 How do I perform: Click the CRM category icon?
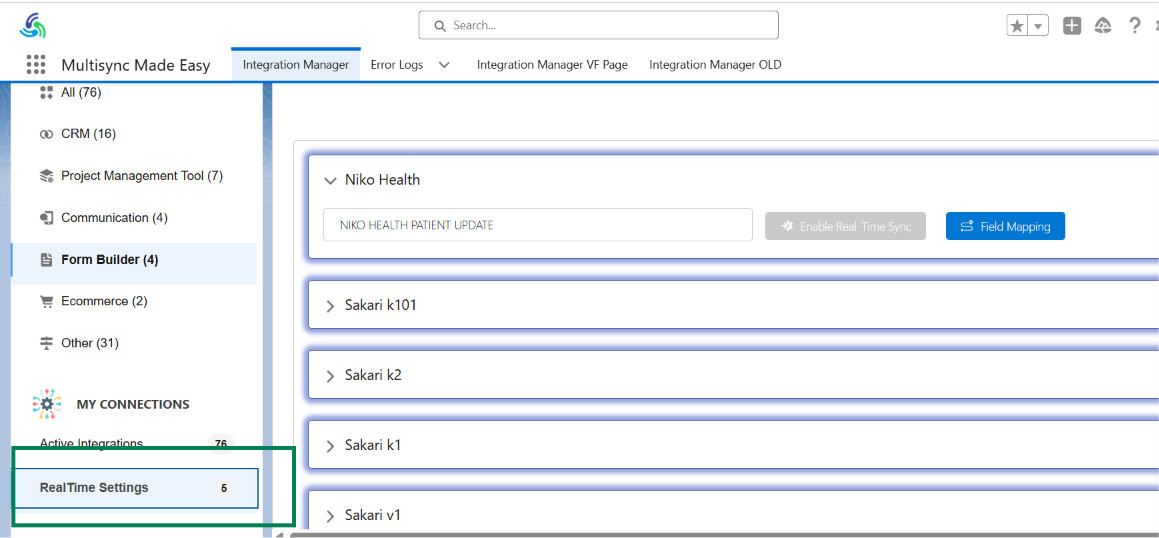click(x=47, y=134)
